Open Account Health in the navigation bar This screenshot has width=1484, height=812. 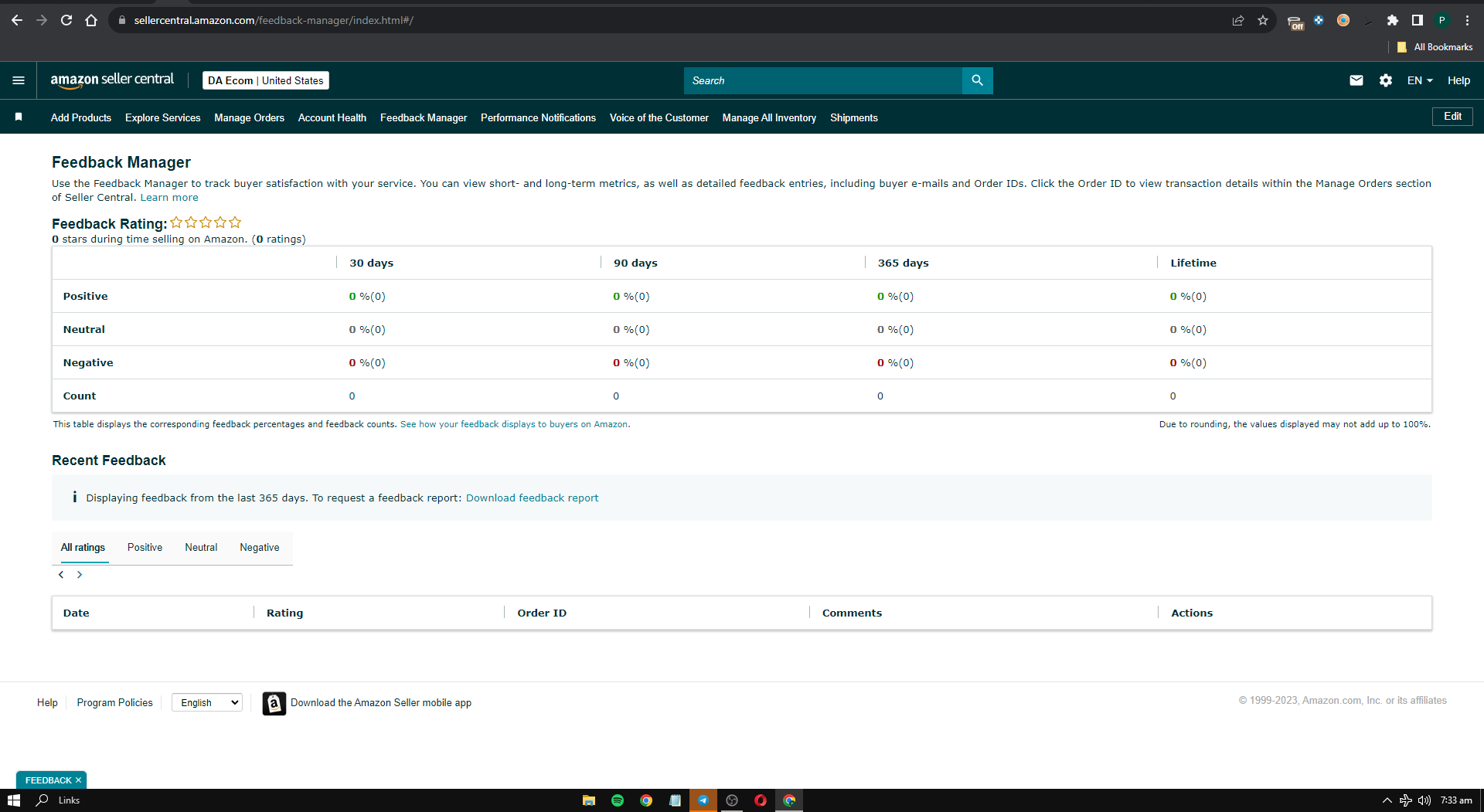click(332, 117)
